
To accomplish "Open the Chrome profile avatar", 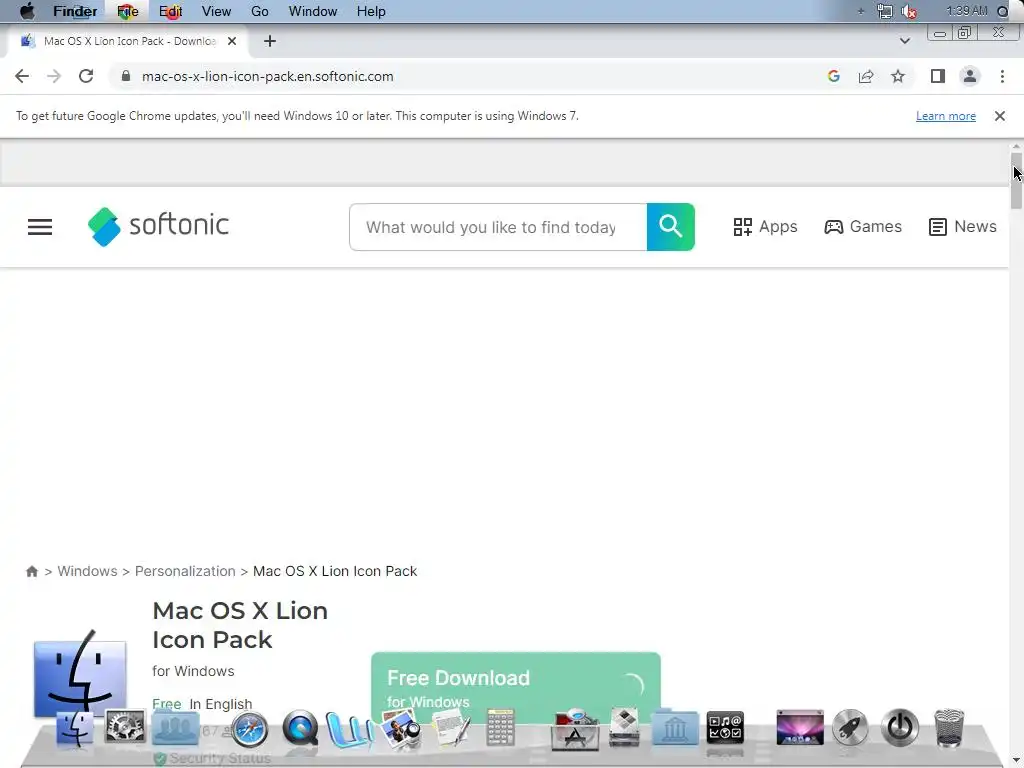I will [x=970, y=76].
